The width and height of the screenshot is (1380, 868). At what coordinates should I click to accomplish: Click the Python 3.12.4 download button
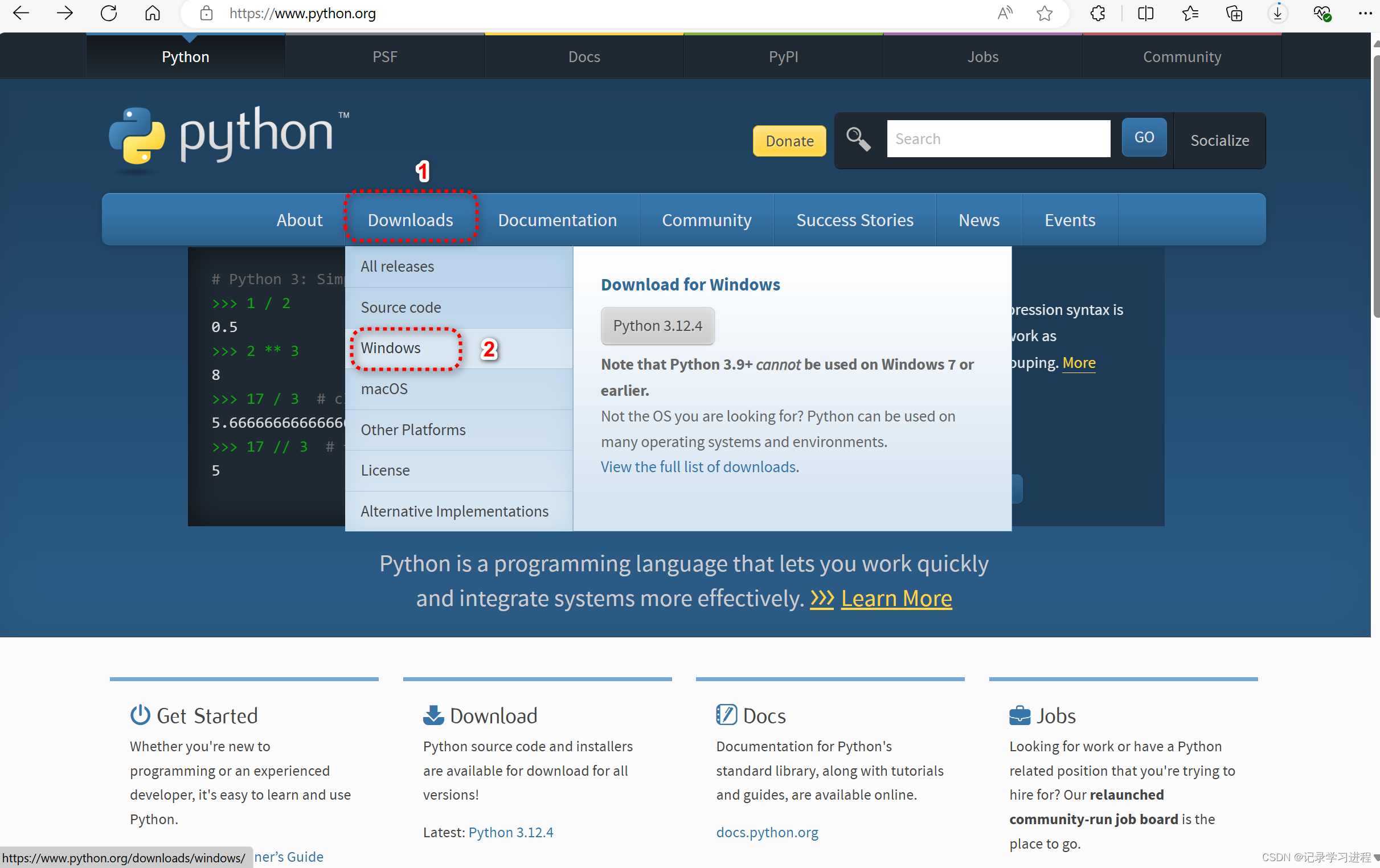(657, 325)
